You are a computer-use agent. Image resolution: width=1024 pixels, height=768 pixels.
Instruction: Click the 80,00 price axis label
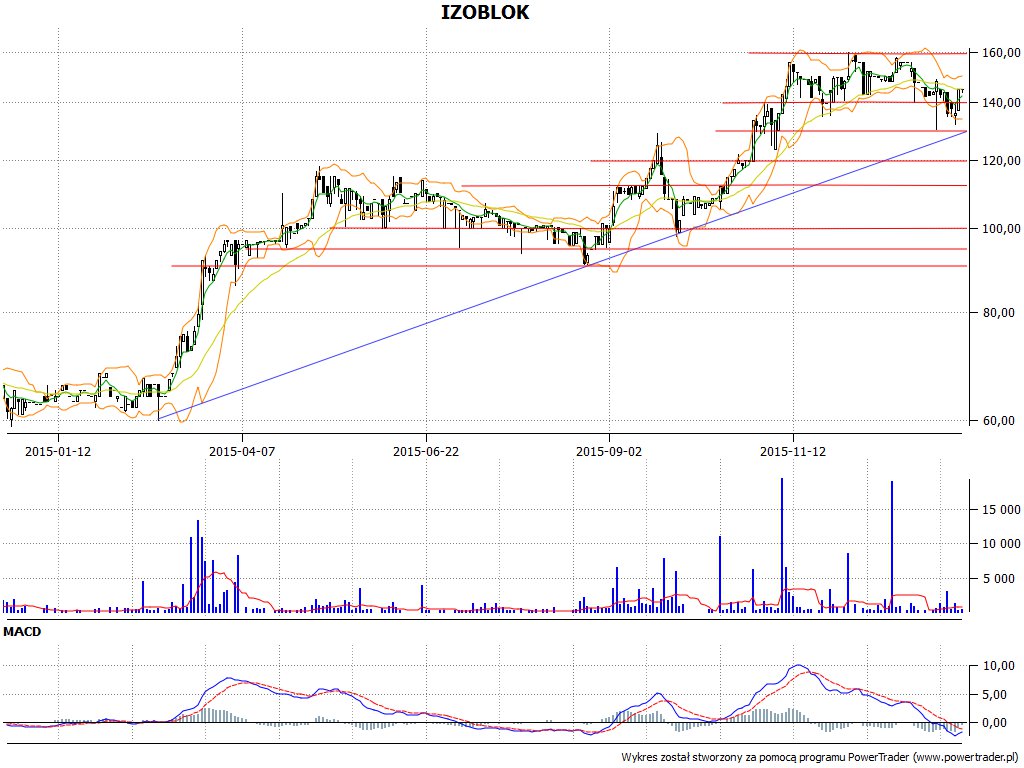[x=999, y=313]
